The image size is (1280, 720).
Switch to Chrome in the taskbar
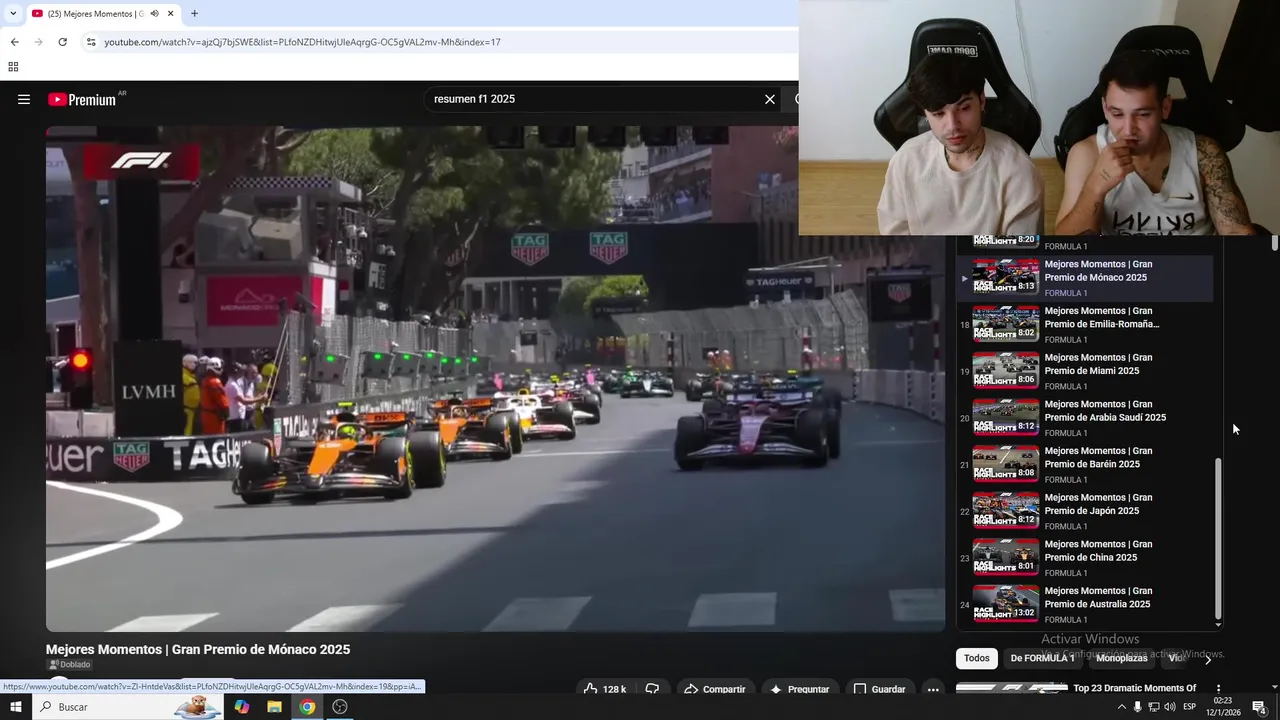[x=307, y=707]
